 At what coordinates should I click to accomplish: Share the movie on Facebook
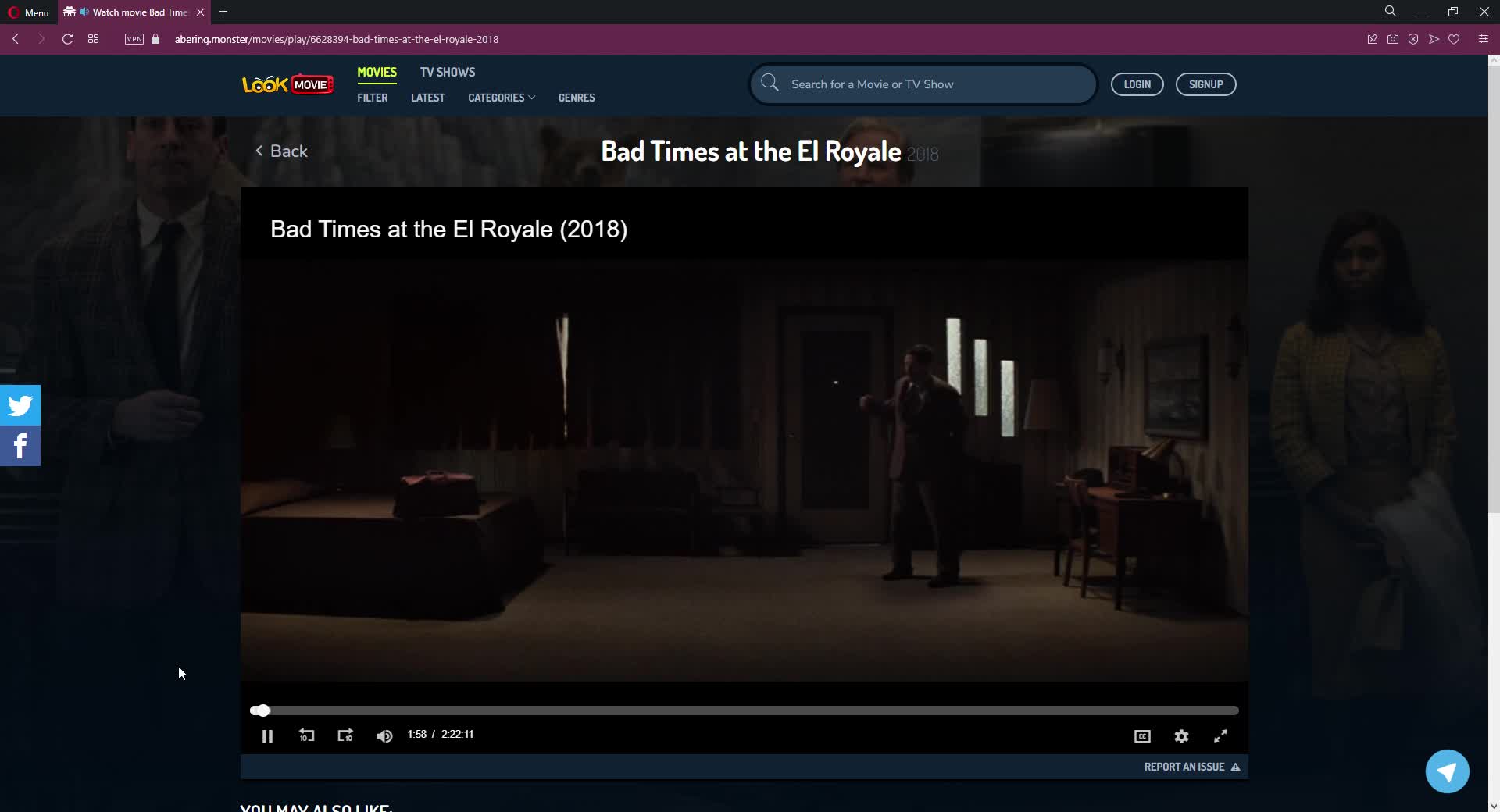coord(20,446)
